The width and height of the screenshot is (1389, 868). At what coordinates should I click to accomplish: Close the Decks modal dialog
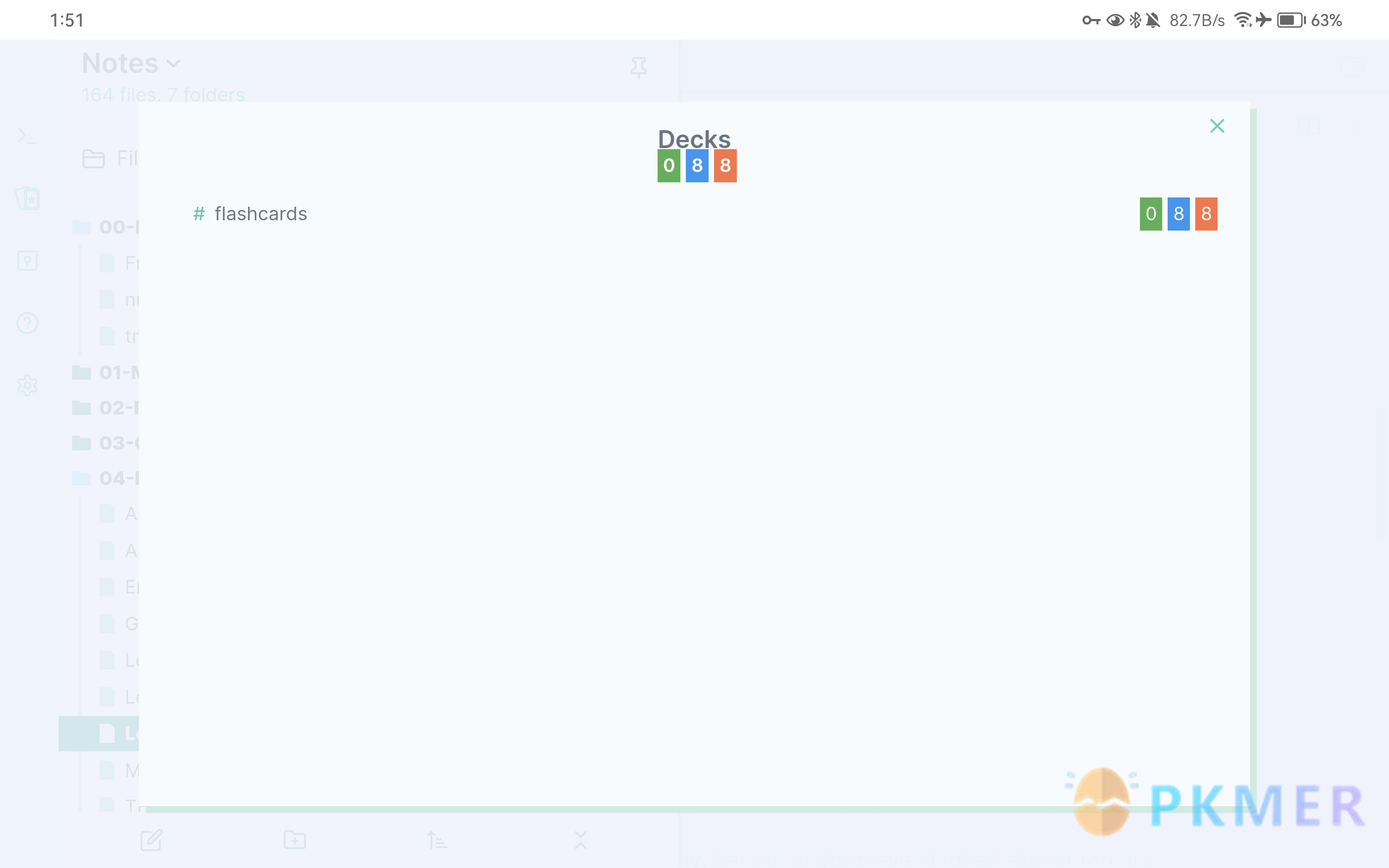click(x=1217, y=126)
